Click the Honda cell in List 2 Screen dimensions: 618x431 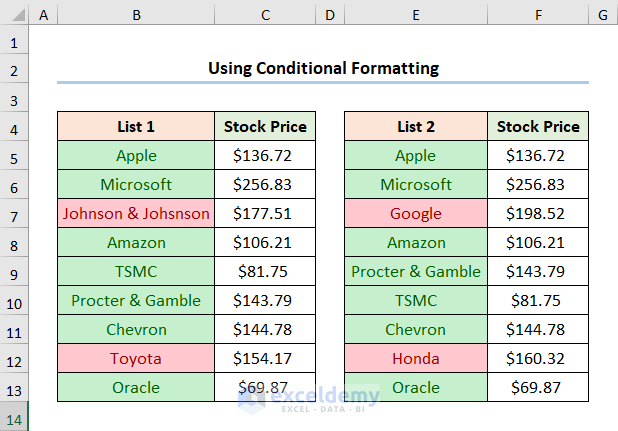coord(415,359)
